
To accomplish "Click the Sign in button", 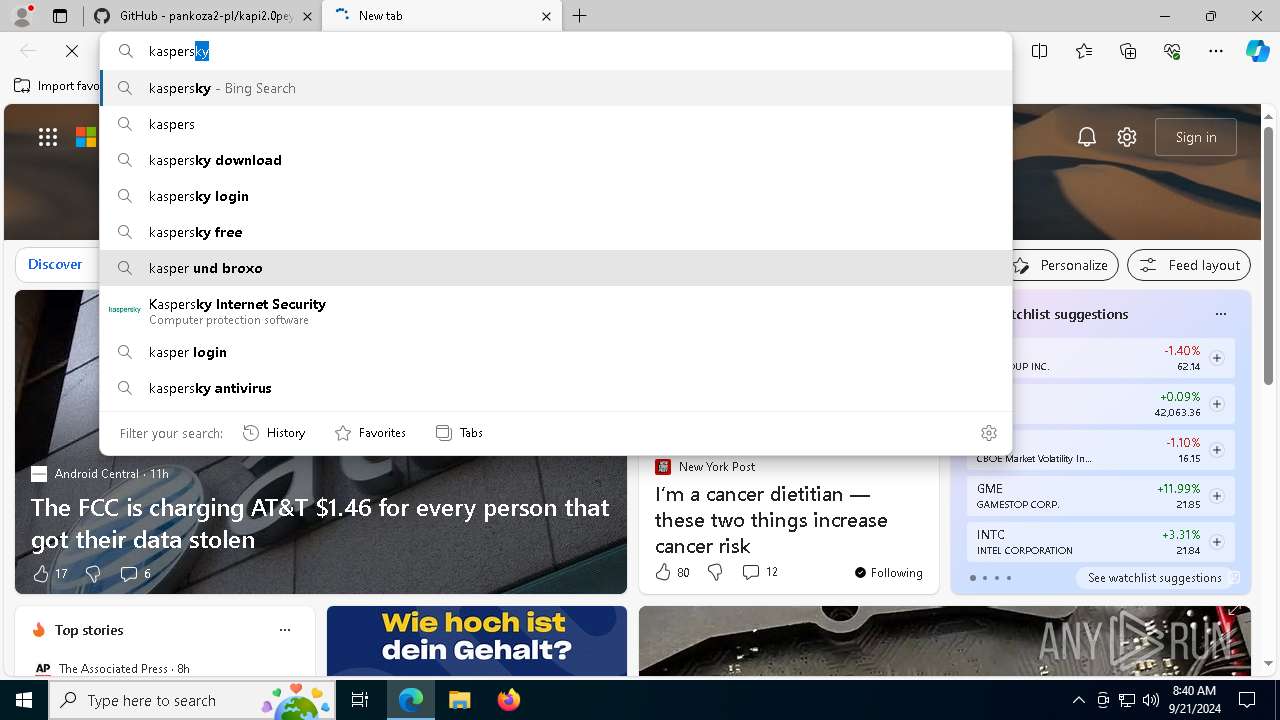I will click(x=1196, y=137).
